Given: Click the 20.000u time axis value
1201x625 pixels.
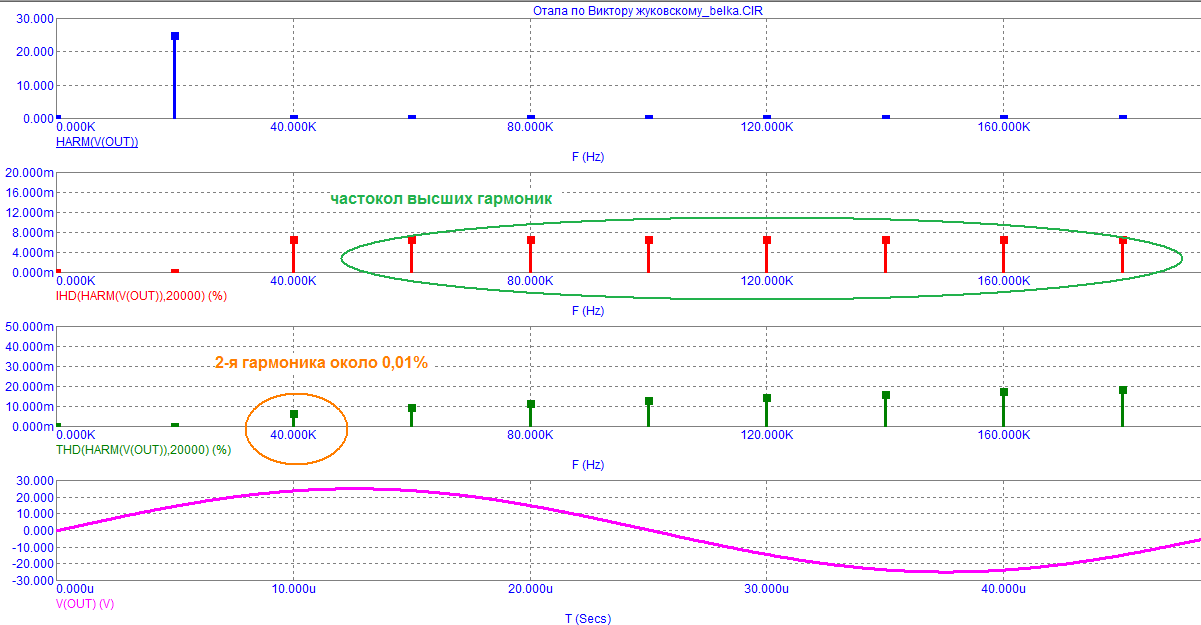Looking at the screenshot, I should [x=528, y=590].
